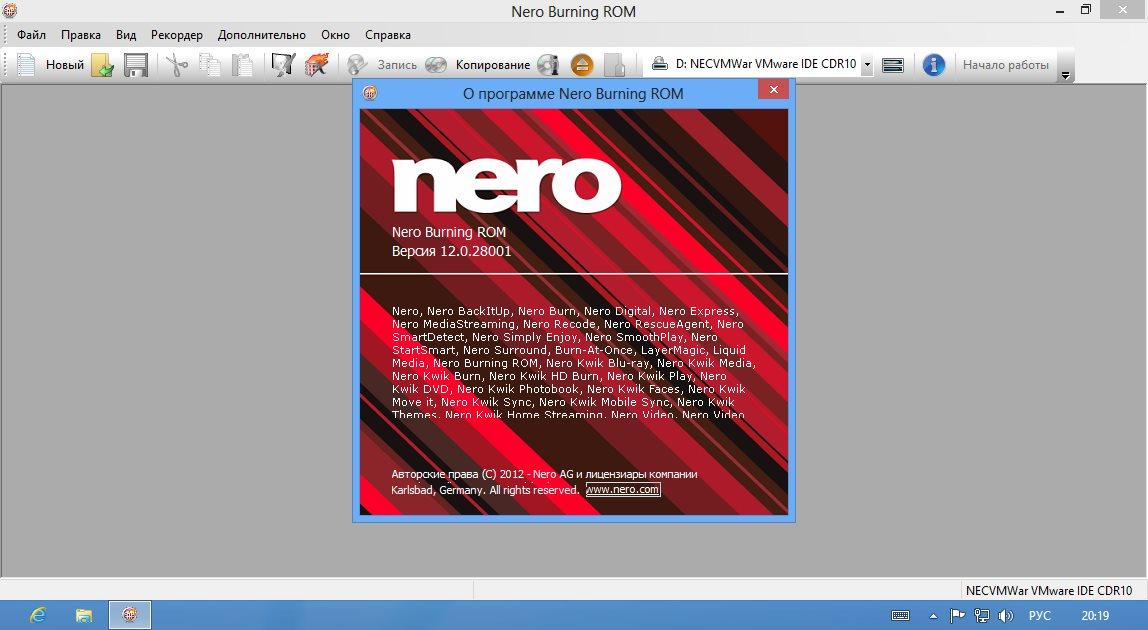Screen dimensions: 1148x630
Task: Open the touch keyboard from the taskbar
Action: pyautogui.click(x=901, y=616)
